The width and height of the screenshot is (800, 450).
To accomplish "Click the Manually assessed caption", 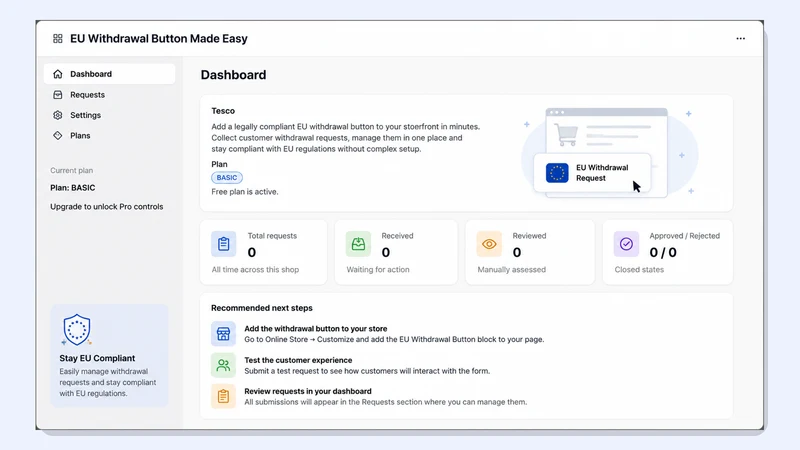I will point(511,269).
